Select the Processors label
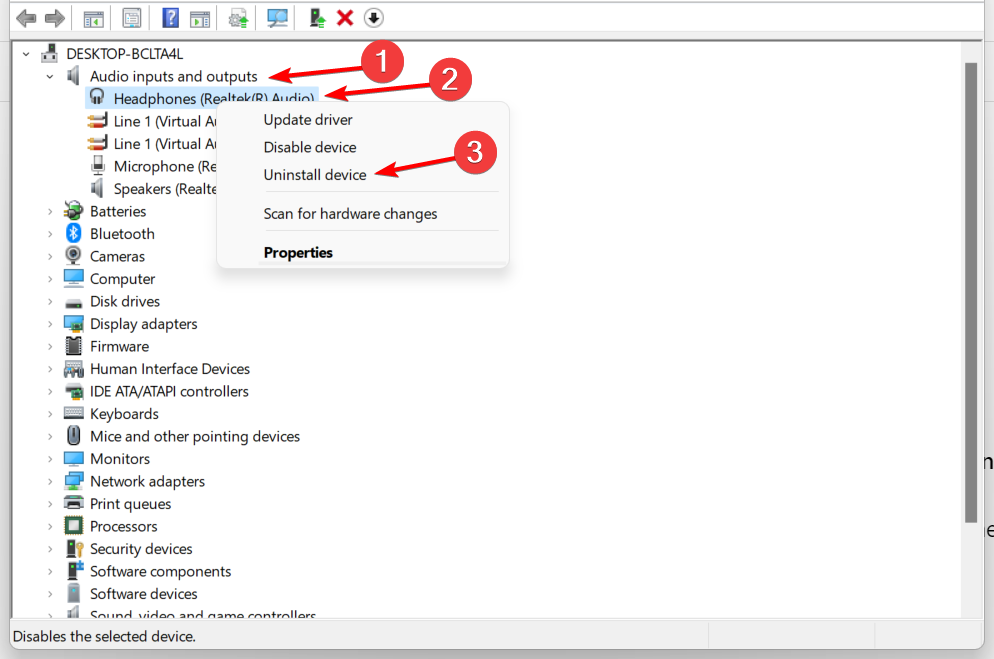This screenshot has height=659, width=994. coord(124,527)
